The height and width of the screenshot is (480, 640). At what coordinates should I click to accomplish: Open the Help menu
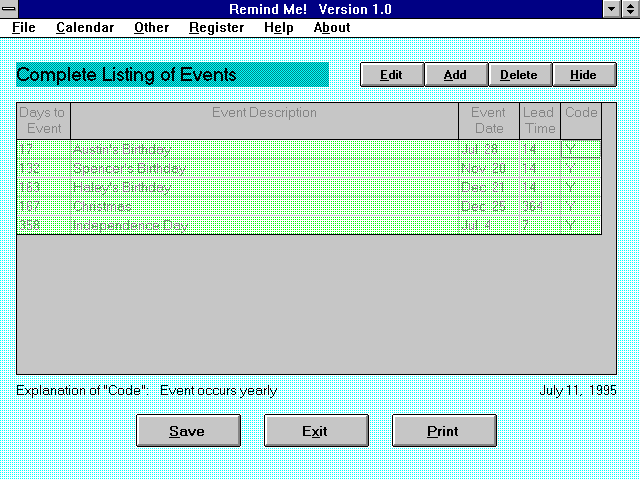(x=279, y=28)
